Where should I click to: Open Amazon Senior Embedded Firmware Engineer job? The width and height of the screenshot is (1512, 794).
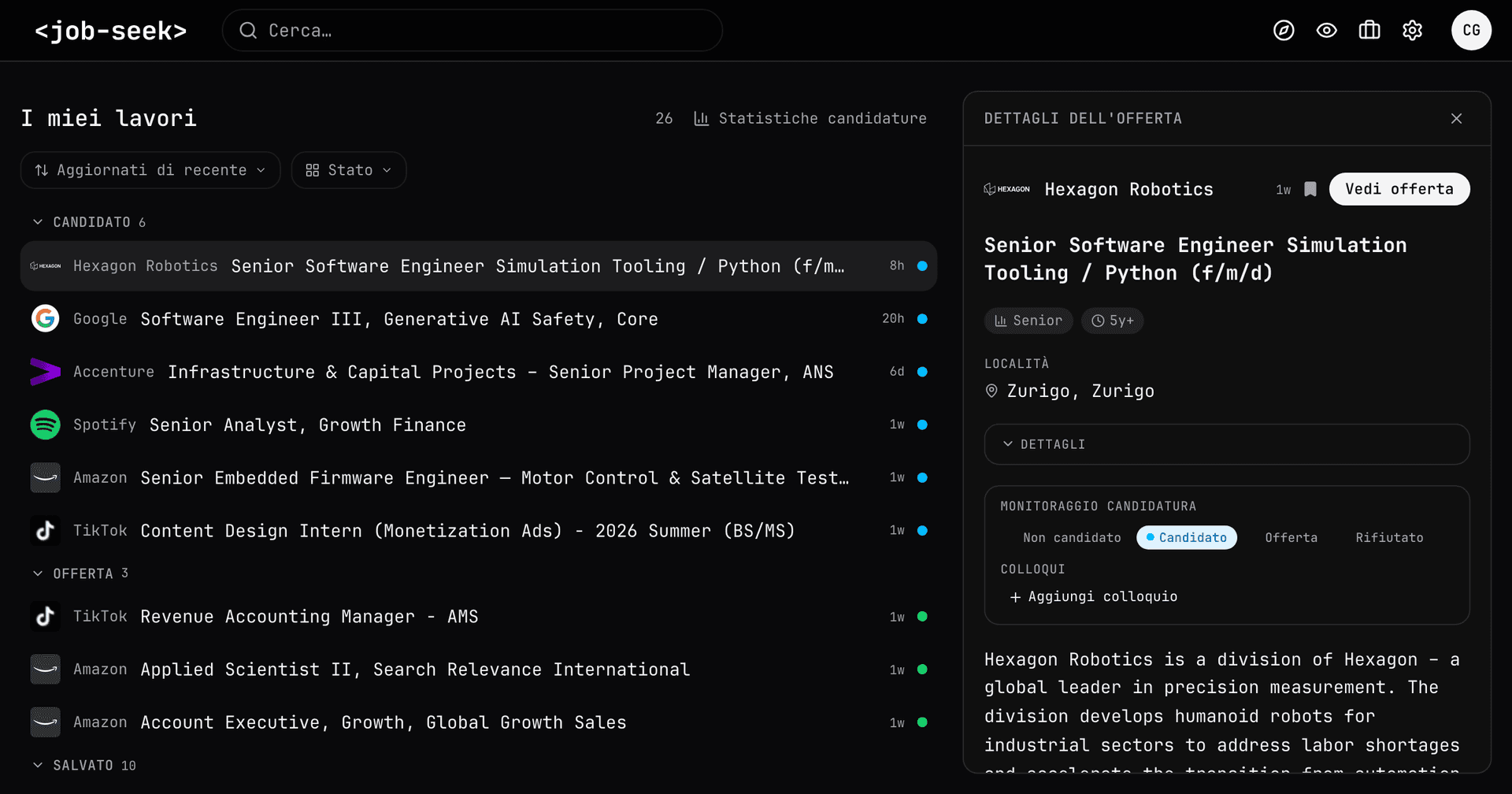tap(479, 477)
